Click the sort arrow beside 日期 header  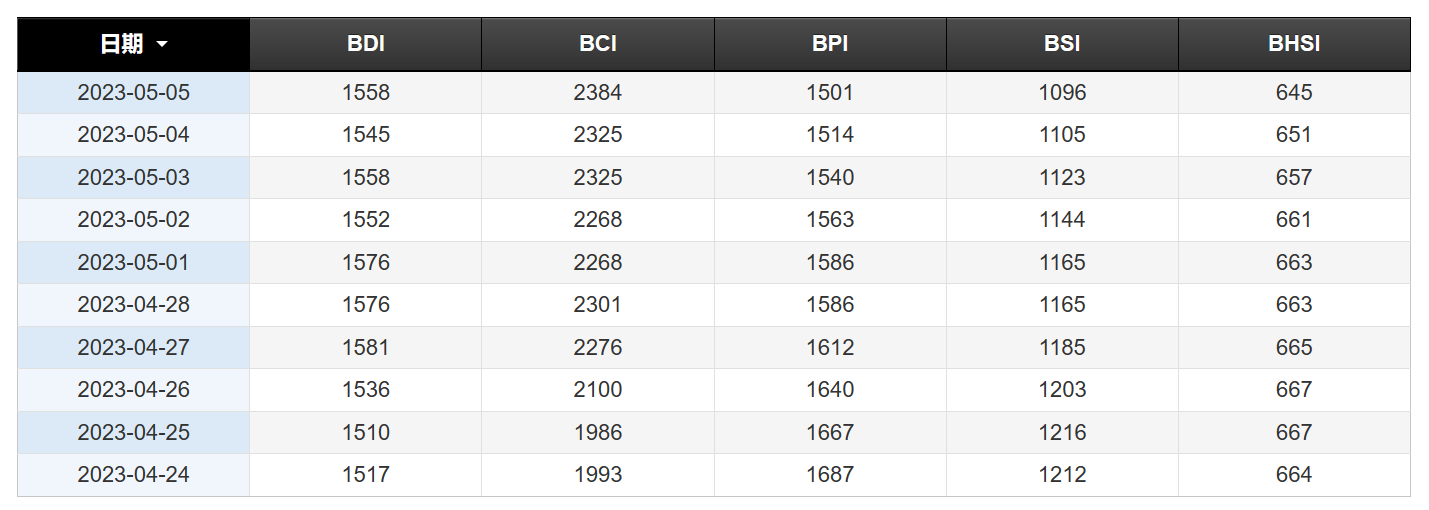pyautogui.click(x=162, y=45)
